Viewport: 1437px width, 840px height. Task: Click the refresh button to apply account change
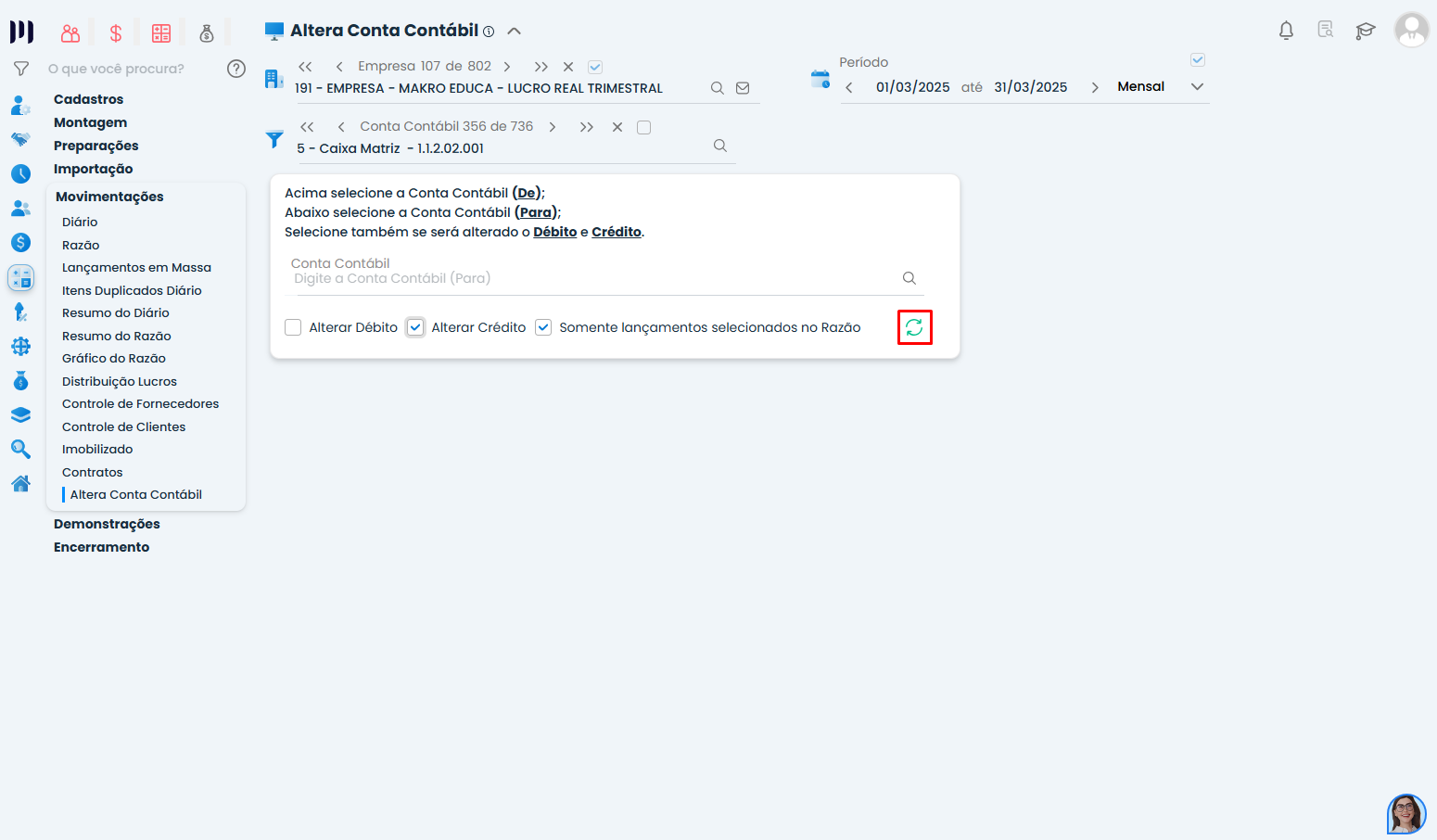[x=914, y=326]
